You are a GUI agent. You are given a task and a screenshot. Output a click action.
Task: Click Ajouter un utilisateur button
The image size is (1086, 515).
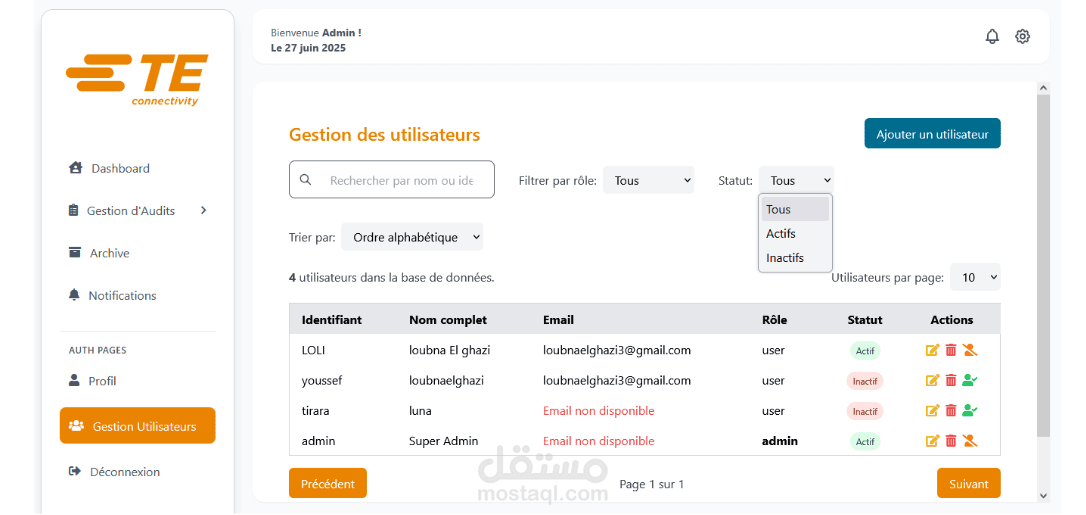[x=932, y=134]
